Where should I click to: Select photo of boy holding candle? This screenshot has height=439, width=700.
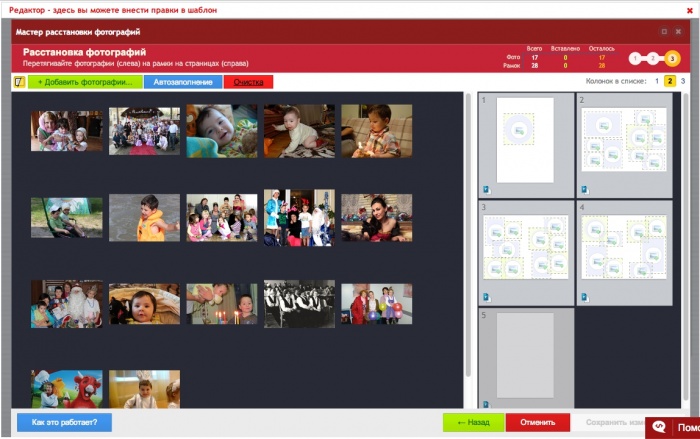(377, 131)
